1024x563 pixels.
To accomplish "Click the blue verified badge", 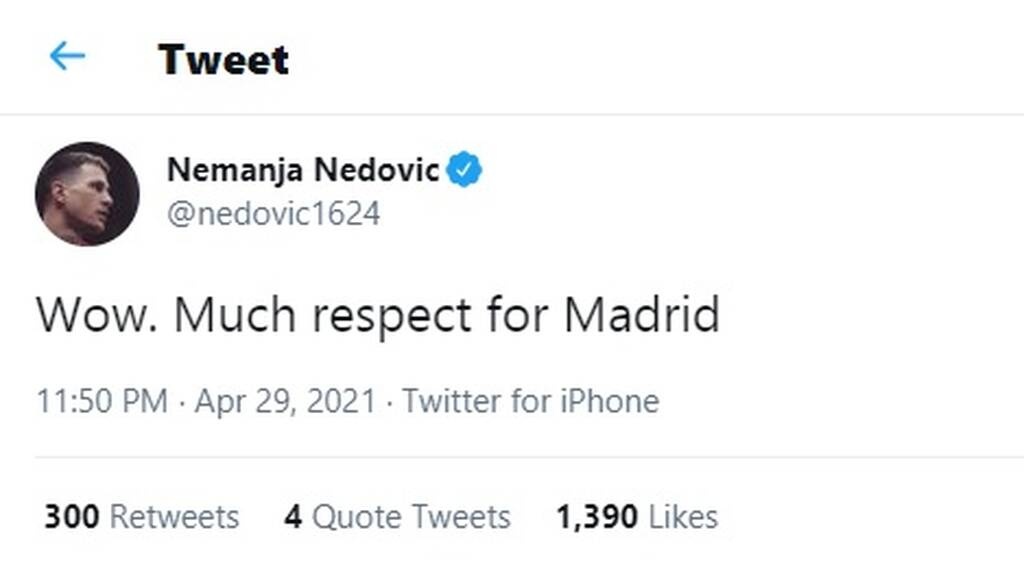I will [464, 170].
